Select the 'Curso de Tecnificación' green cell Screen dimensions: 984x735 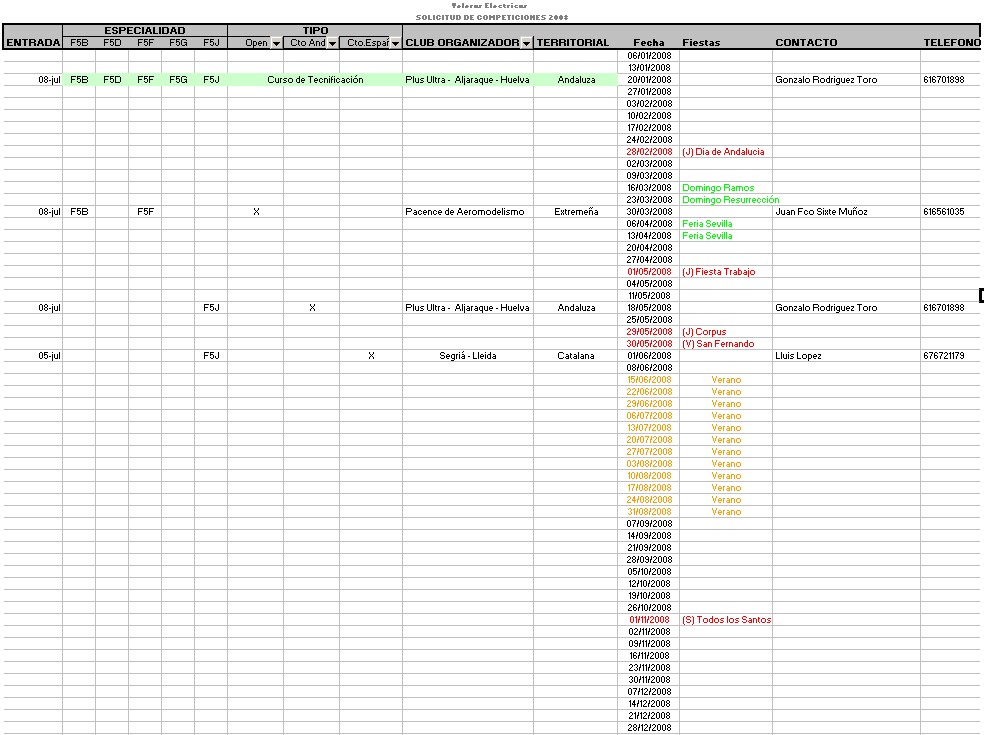pos(315,80)
